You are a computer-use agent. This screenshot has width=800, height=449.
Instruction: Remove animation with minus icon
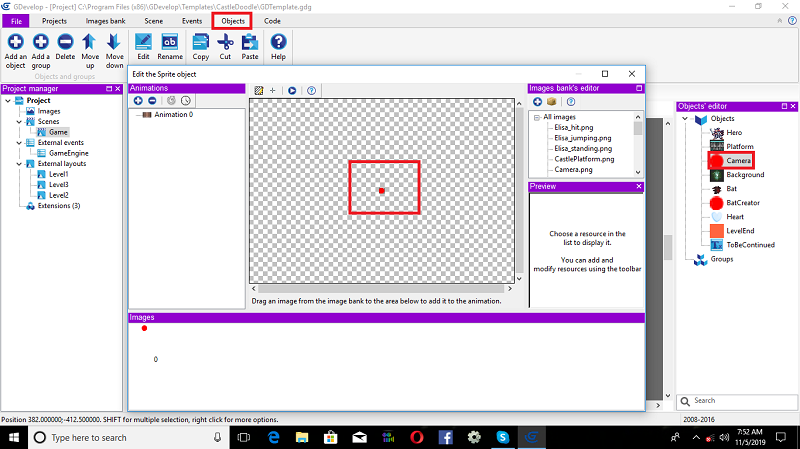(x=152, y=101)
